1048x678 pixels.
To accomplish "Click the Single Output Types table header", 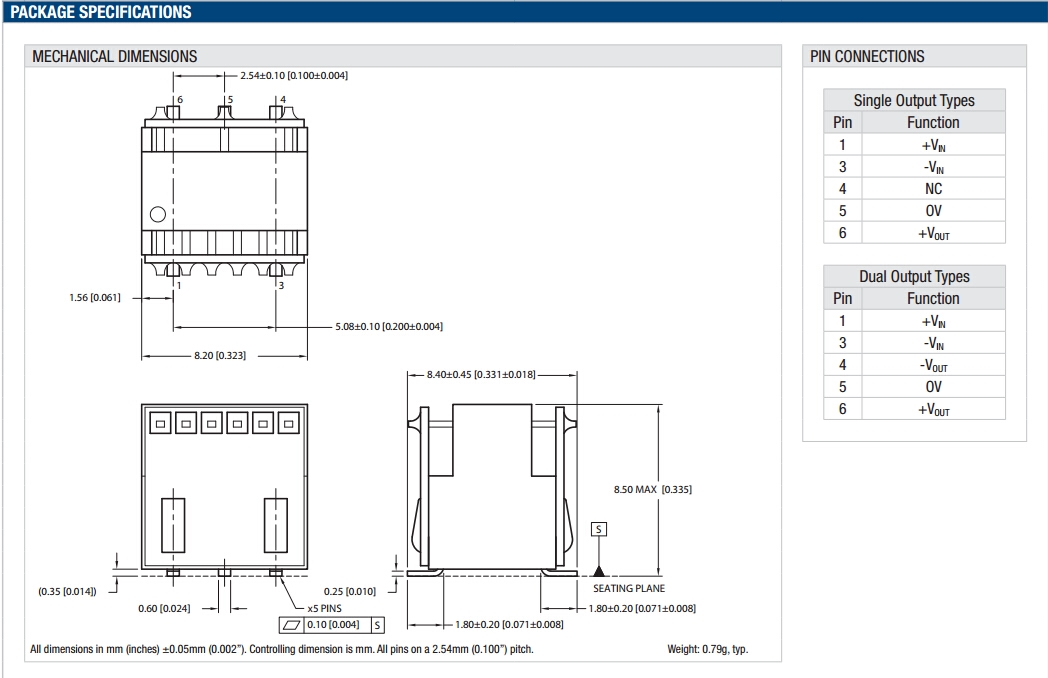I will pos(913,100).
